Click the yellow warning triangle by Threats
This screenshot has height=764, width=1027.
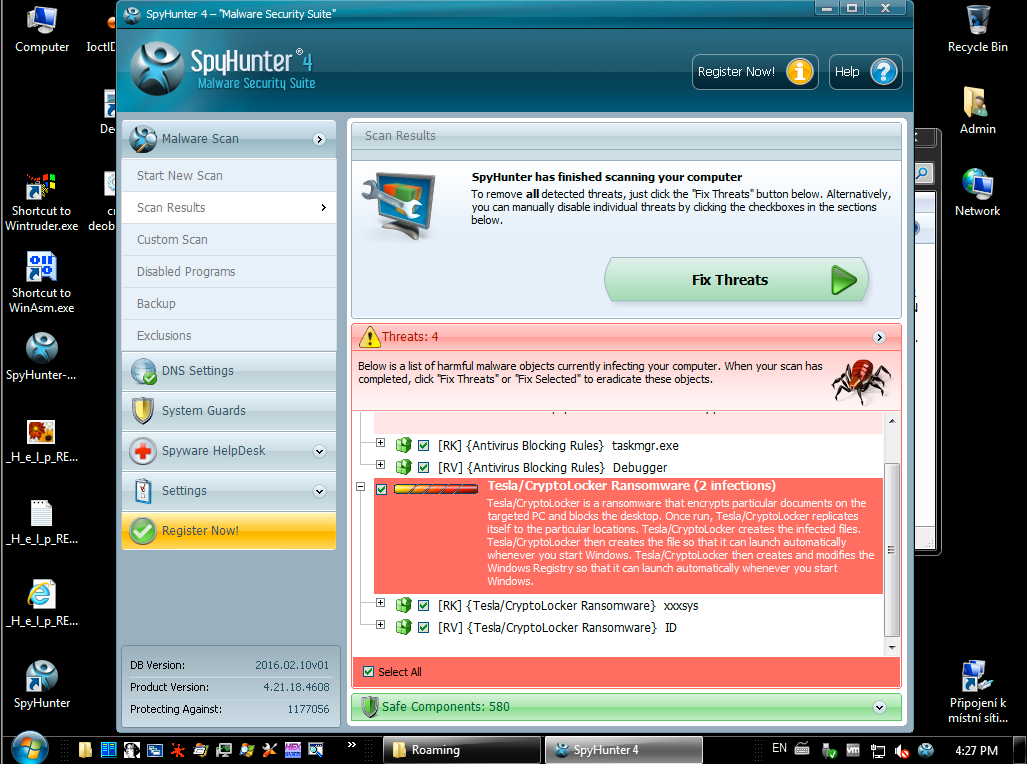370,336
